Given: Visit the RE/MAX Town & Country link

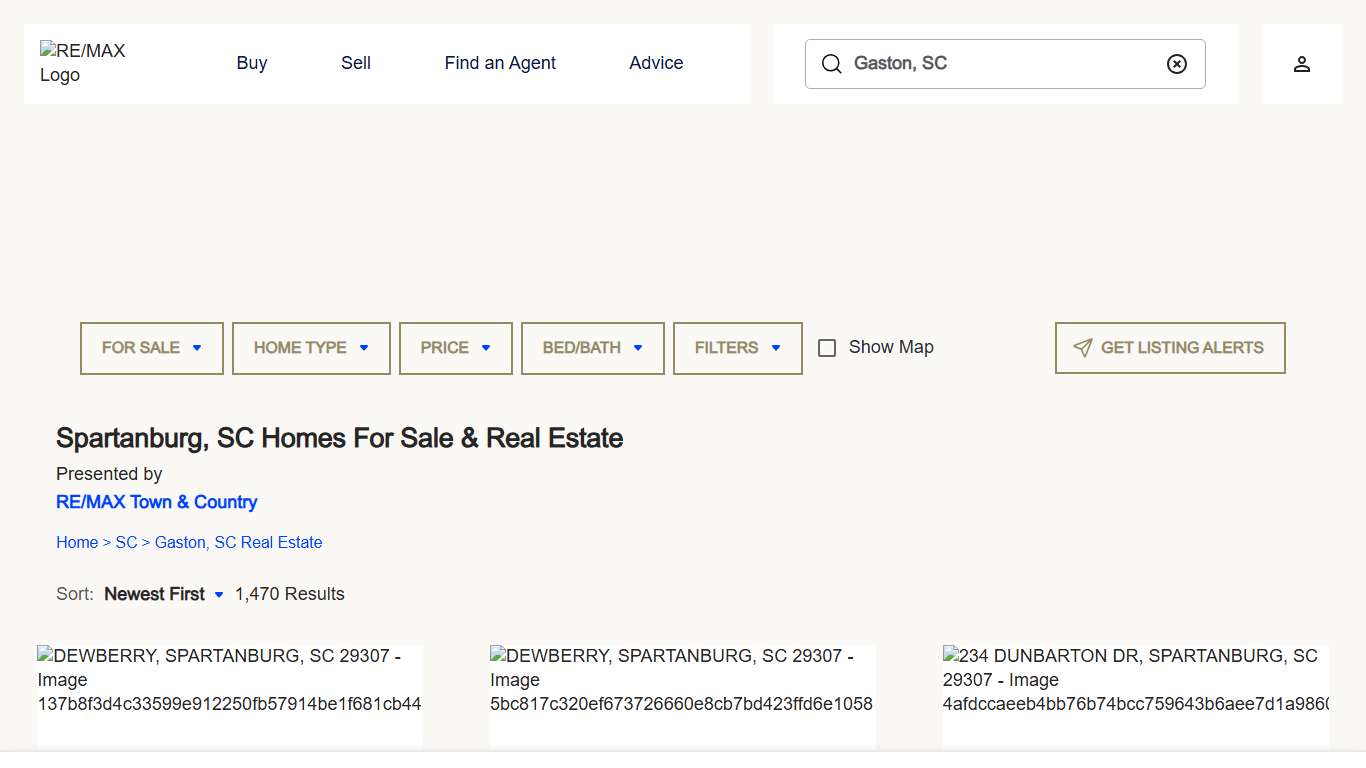Looking at the screenshot, I should (157, 502).
